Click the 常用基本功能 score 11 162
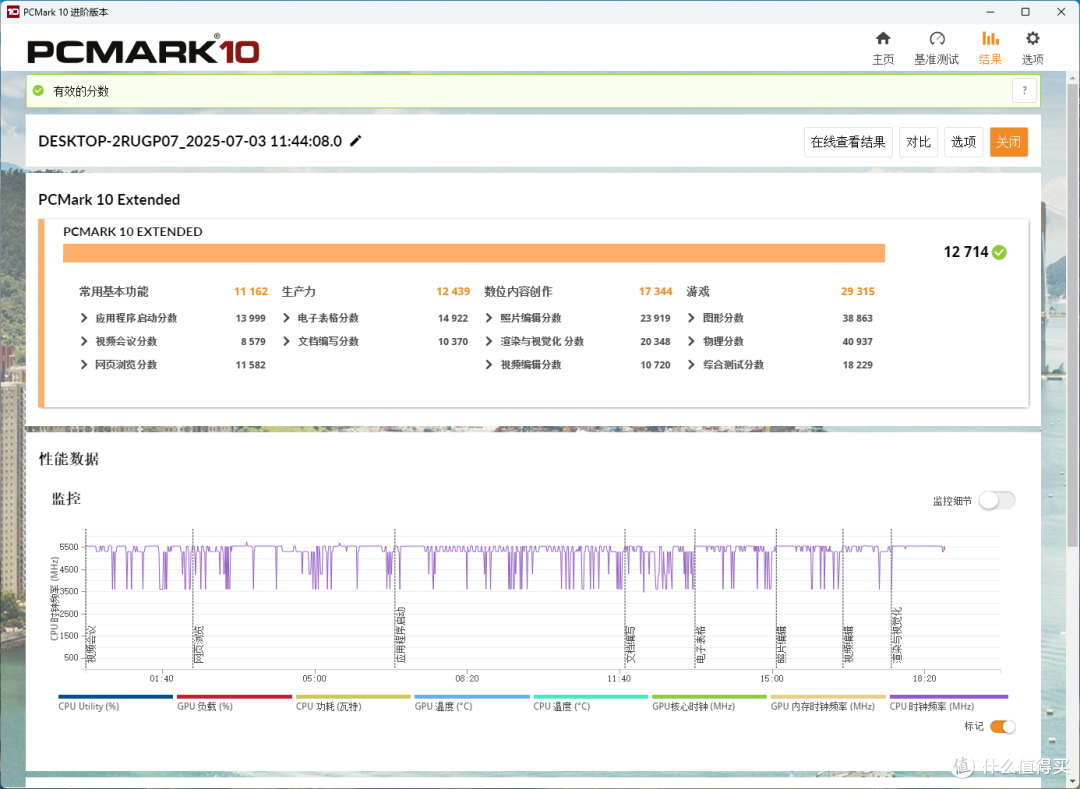Screen dimensions: 1080x789 tap(251, 291)
